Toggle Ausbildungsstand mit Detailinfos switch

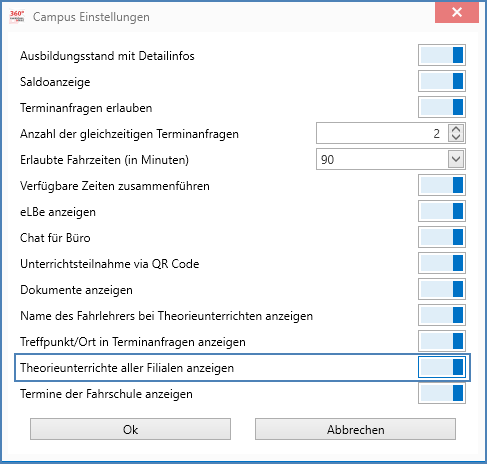(442, 55)
